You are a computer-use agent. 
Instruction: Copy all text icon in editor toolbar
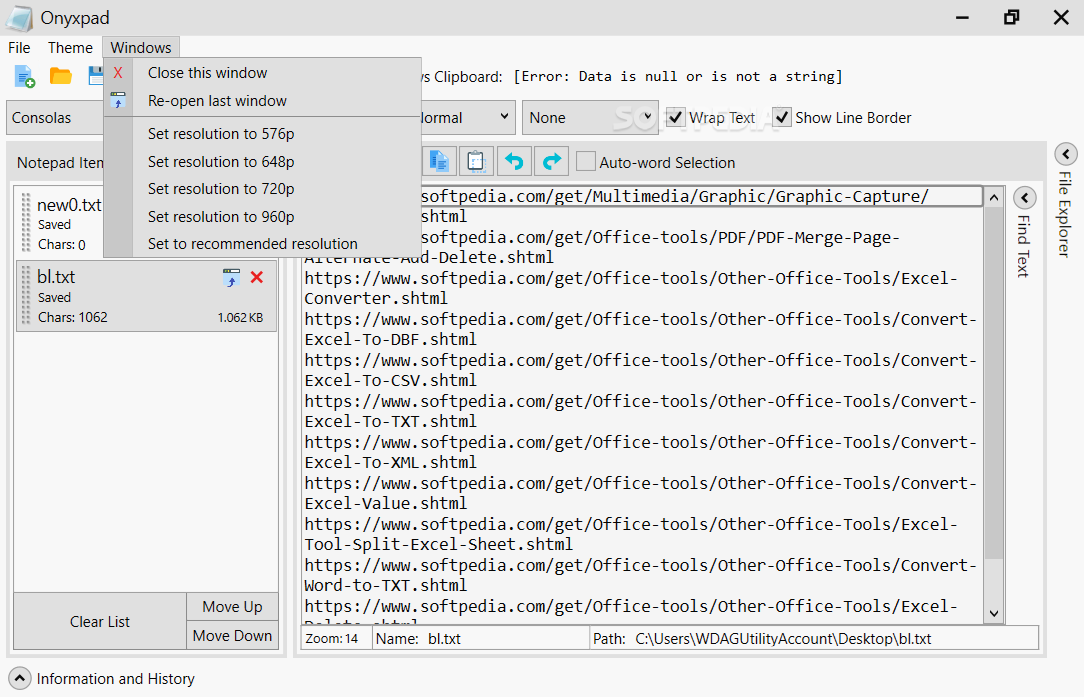(x=439, y=162)
